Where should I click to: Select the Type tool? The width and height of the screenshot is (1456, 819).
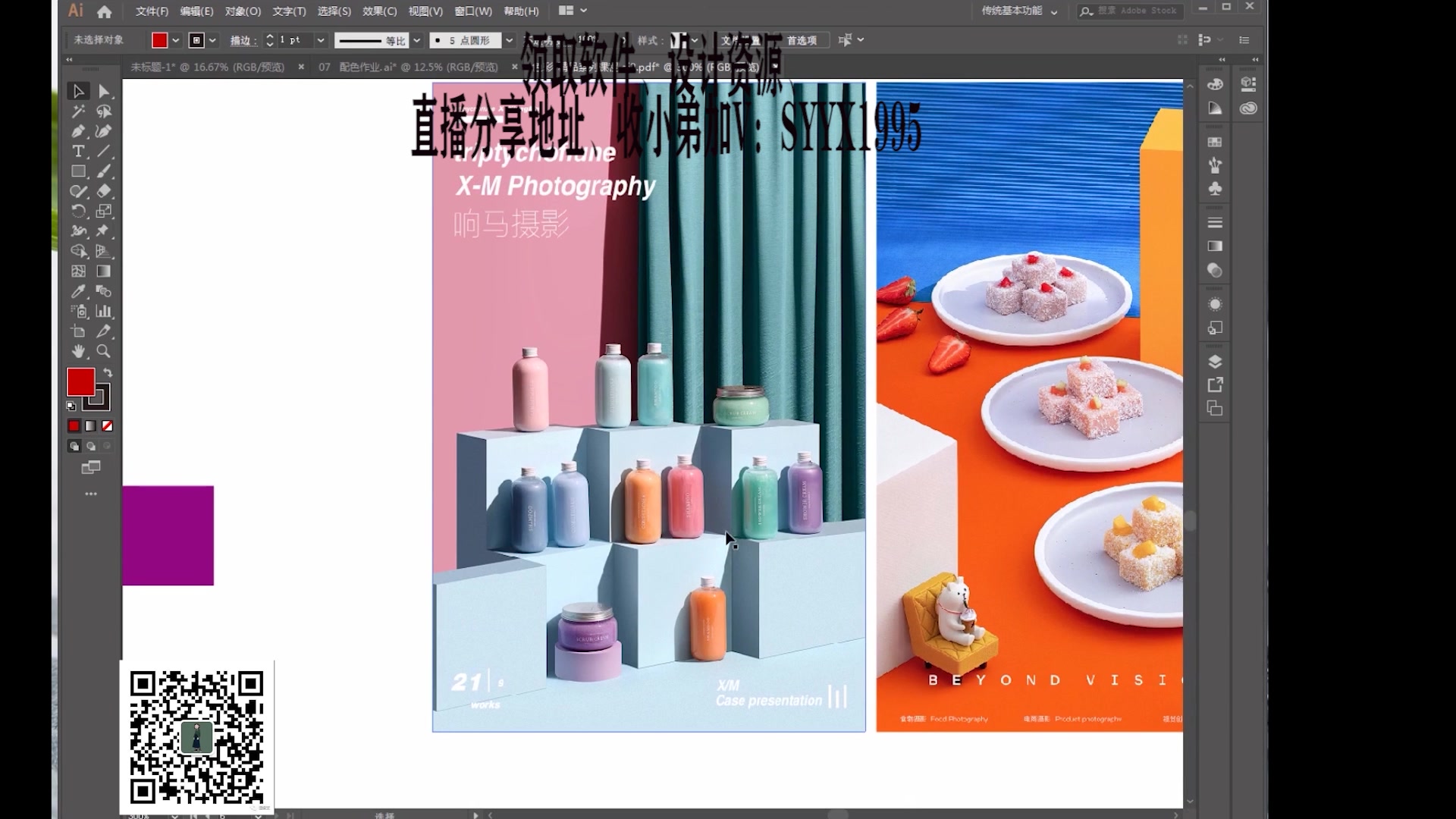(78, 151)
